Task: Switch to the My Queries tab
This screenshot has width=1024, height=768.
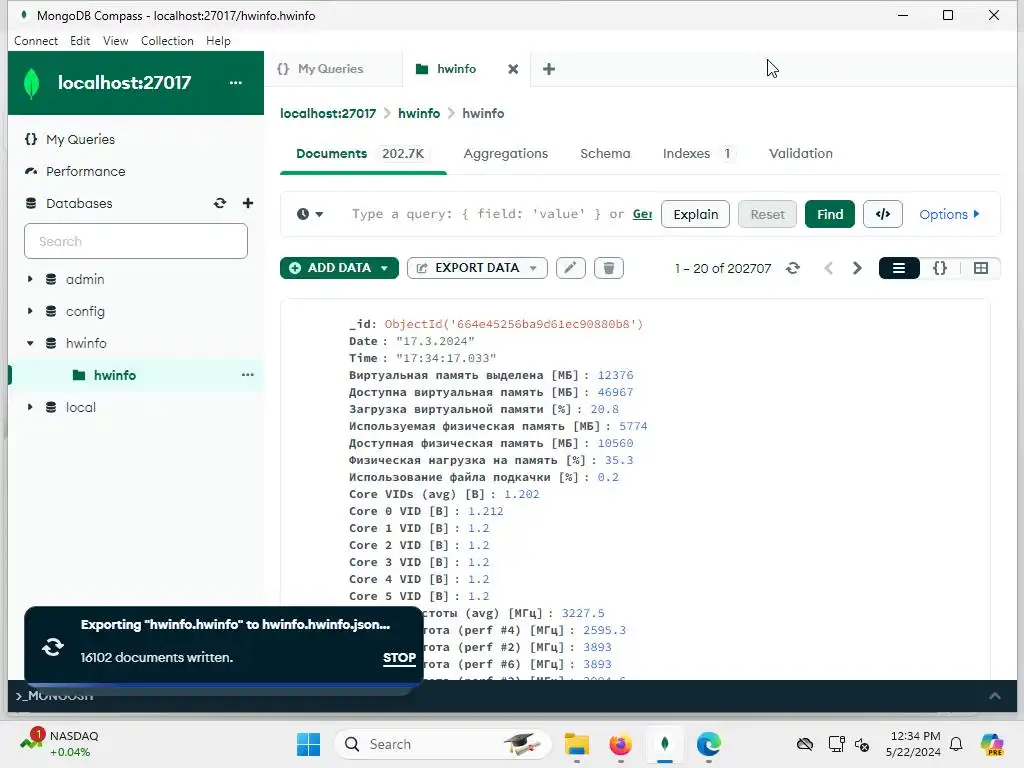Action: (x=330, y=69)
